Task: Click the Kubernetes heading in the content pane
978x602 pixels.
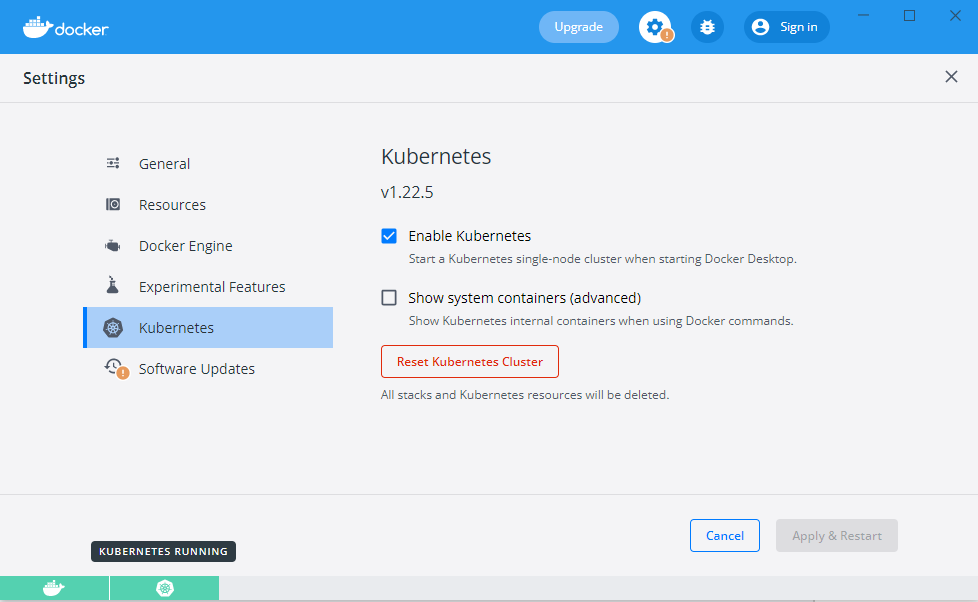Action: click(x=436, y=156)
